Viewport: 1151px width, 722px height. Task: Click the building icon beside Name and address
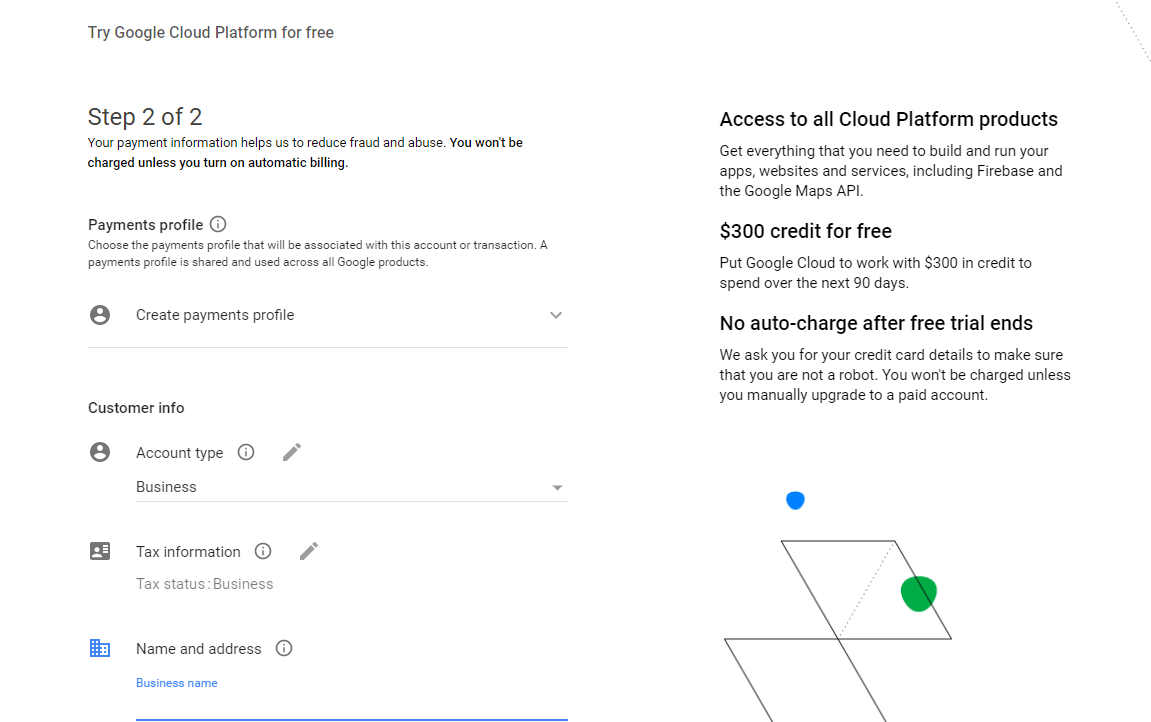click(x=100, y=648)
